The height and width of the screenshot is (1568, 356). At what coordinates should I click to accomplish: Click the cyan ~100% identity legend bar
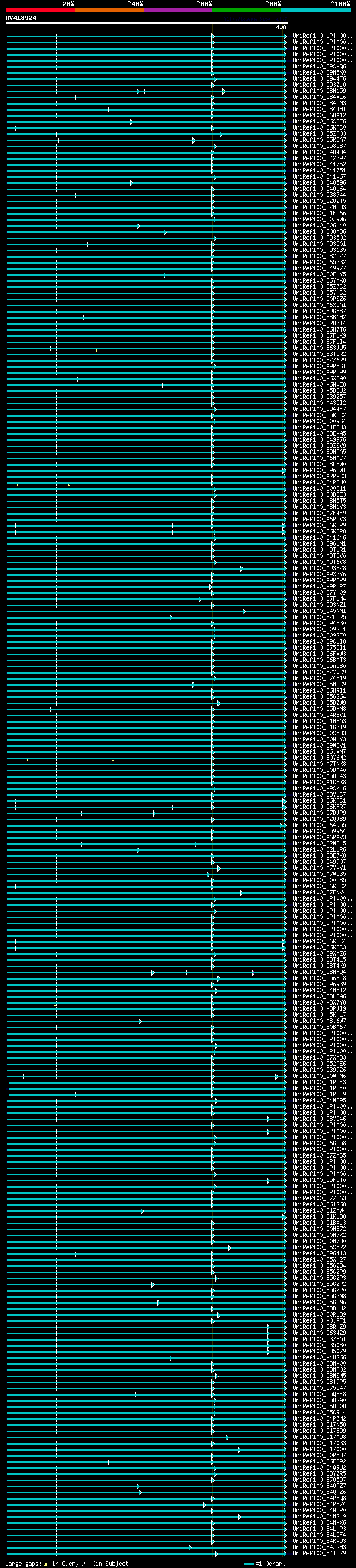click(x=316, y=10)
